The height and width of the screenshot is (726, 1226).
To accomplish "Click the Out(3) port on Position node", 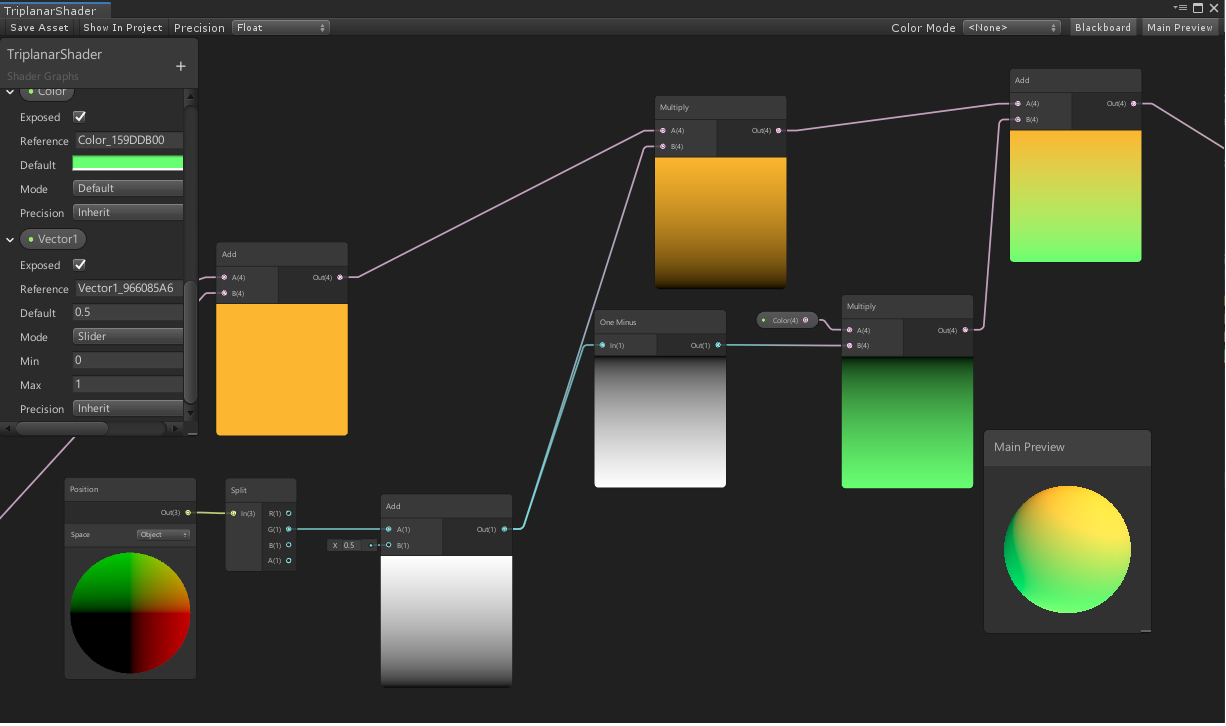I will [188, 513].
